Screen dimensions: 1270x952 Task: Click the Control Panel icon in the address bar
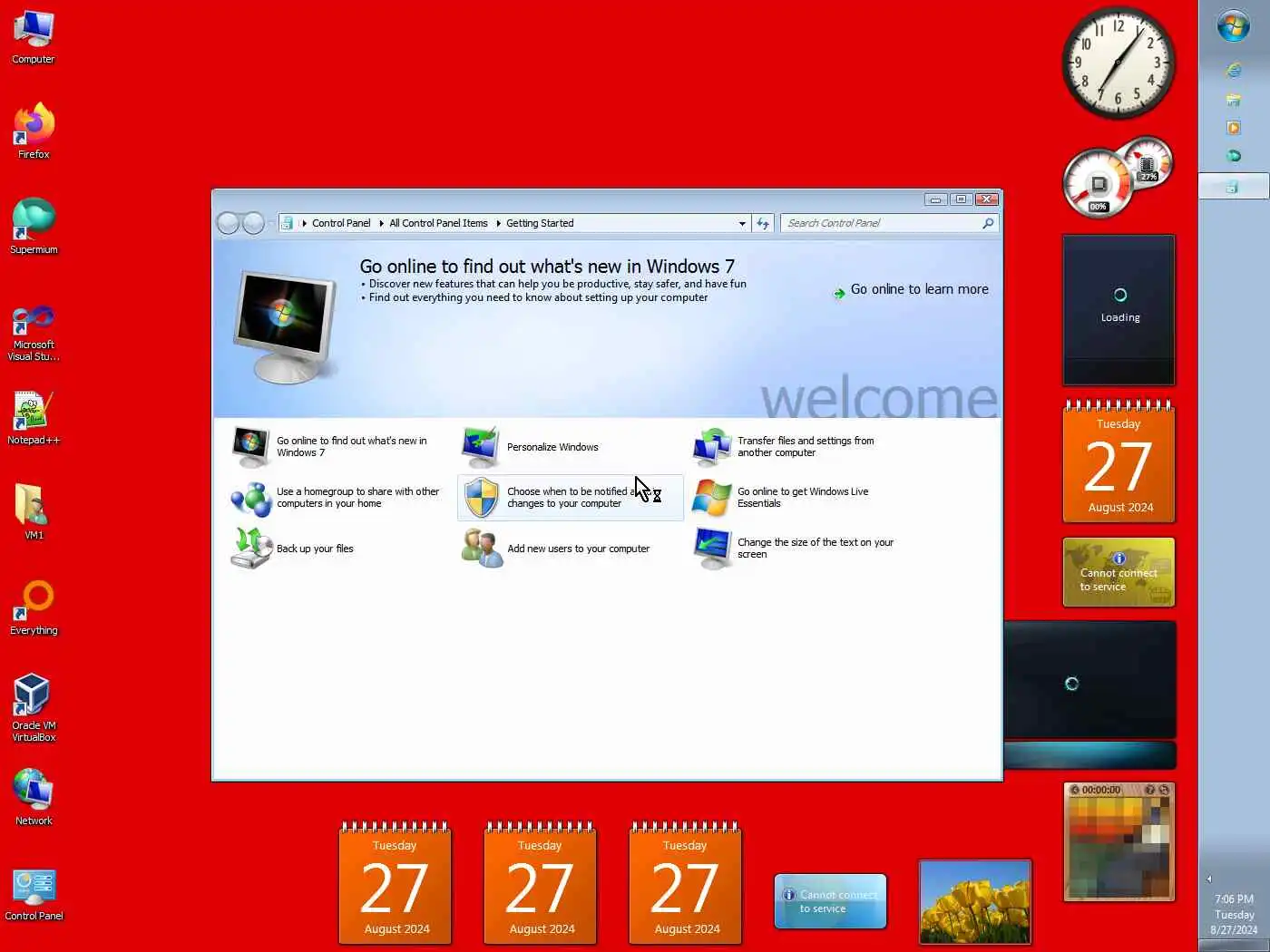pyautogui.click(x=287, y=223)
